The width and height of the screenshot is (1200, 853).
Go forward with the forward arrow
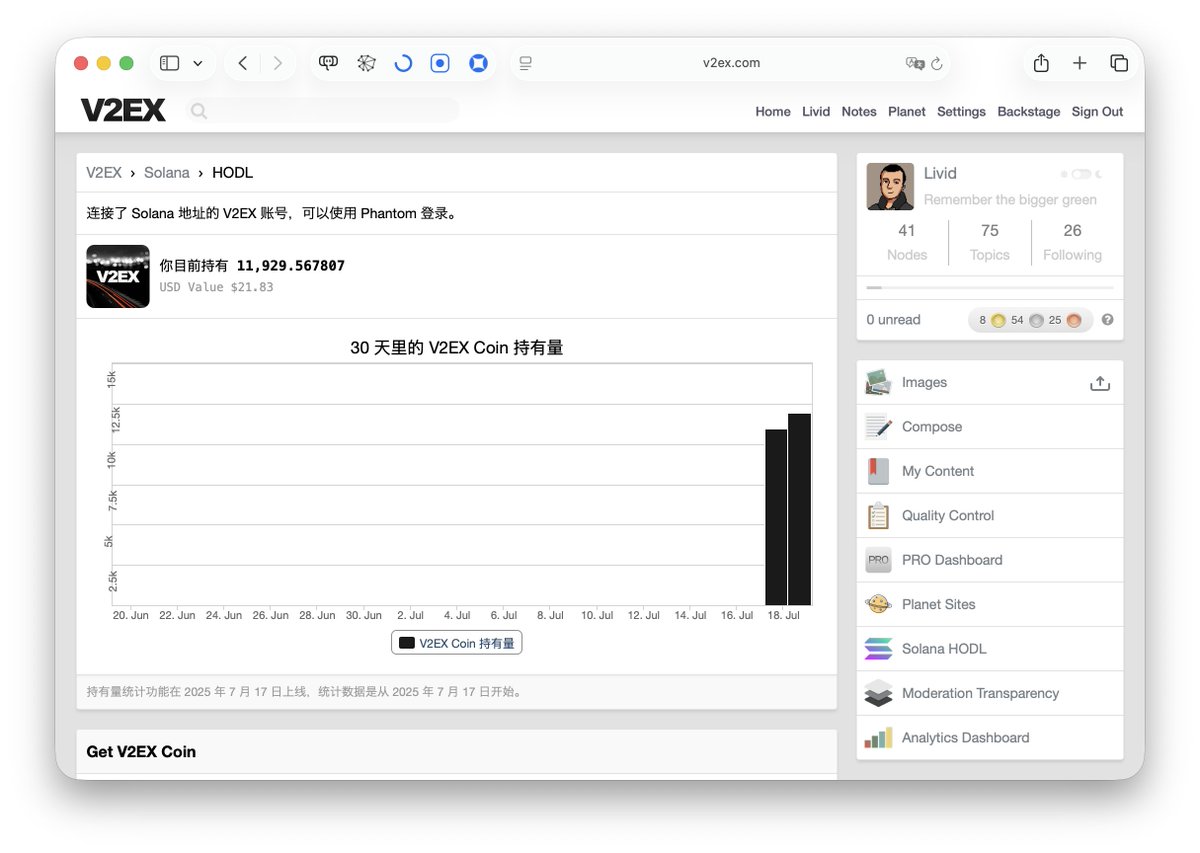pos(277,63)
